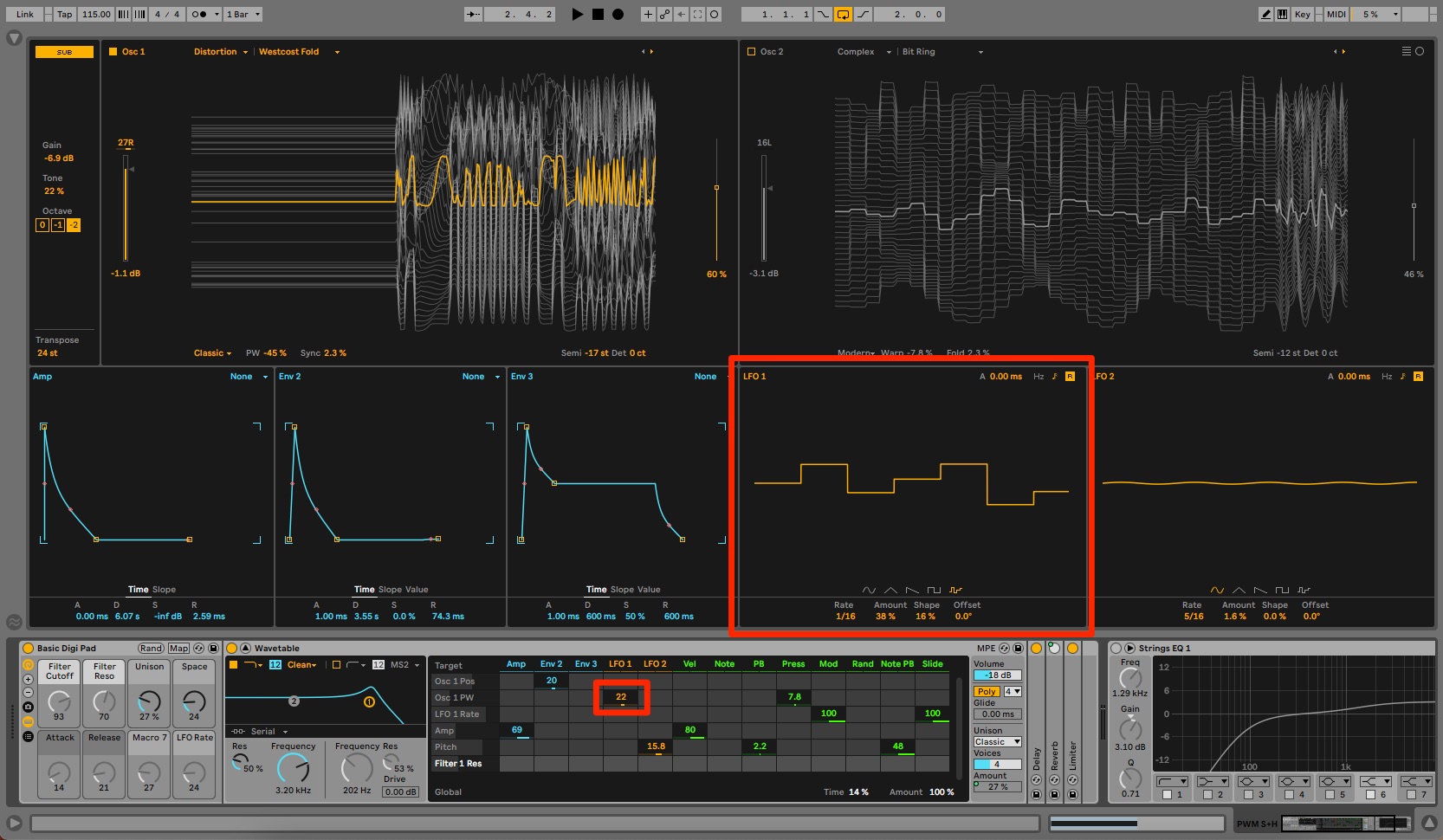The image size is (1443, 840).
Task: Enable Strings EQ 1 band 1 checkbox
Action: coord(1167,794)
